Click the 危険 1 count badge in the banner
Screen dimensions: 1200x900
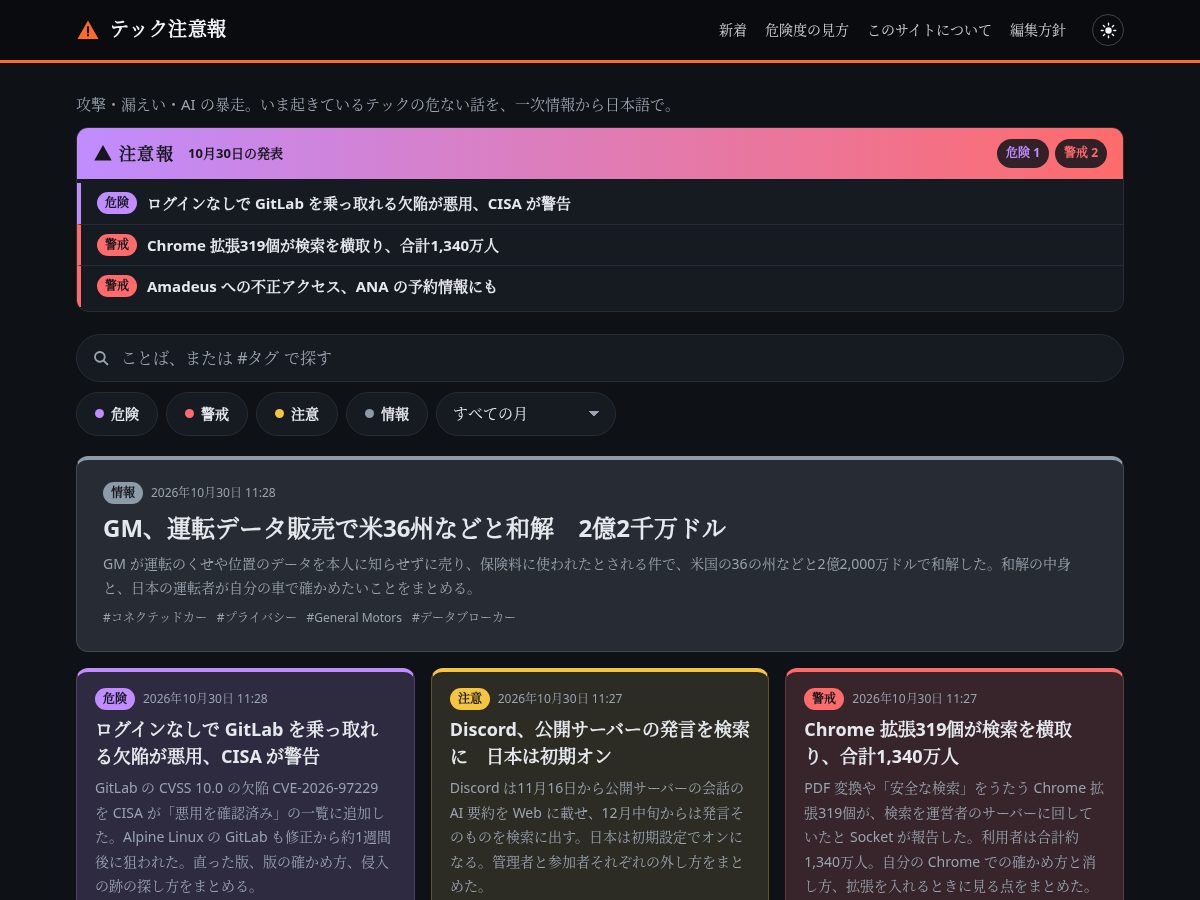[x=1023, y=153]
